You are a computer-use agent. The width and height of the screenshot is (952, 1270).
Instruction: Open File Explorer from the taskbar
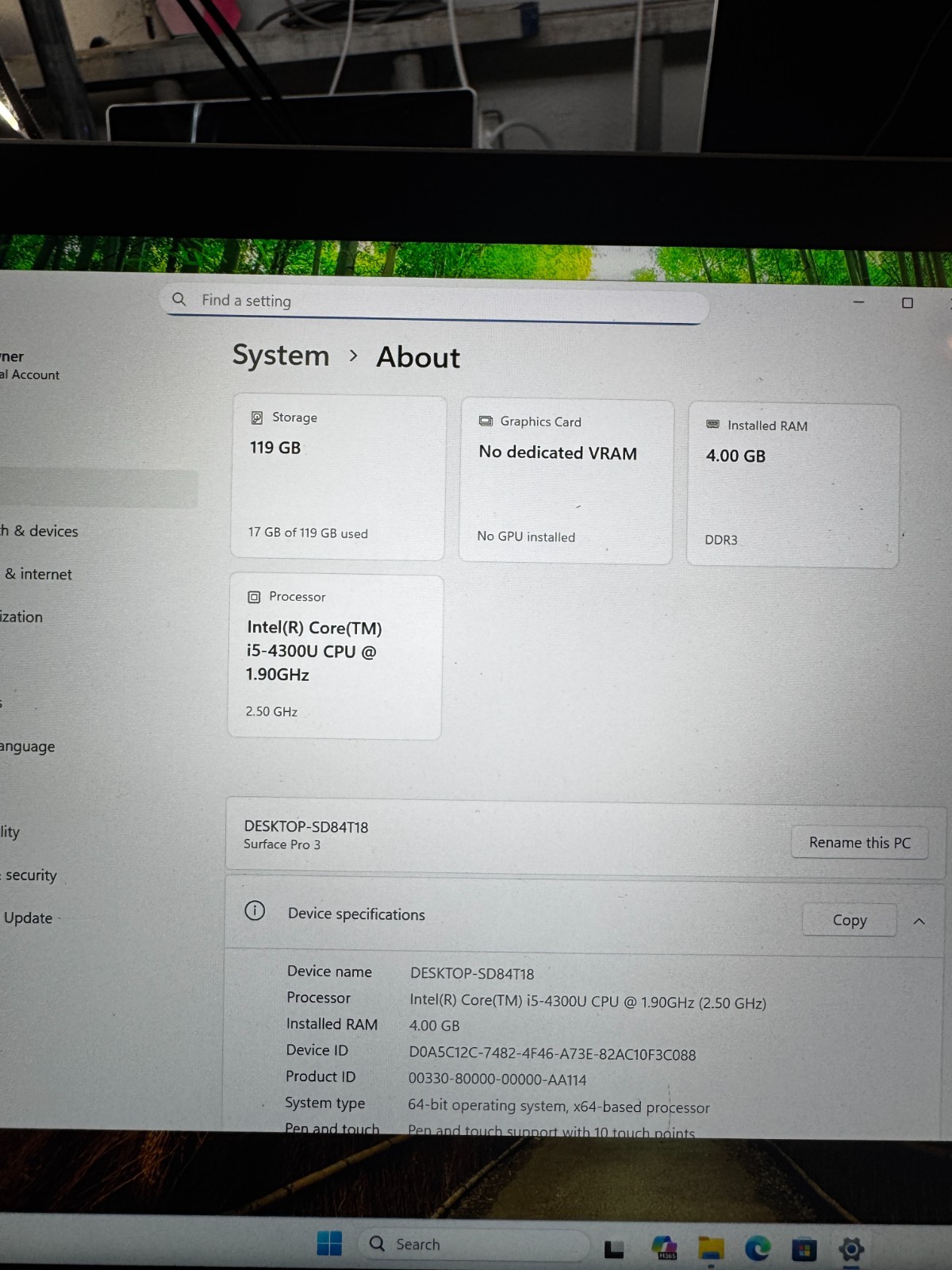711,1249
